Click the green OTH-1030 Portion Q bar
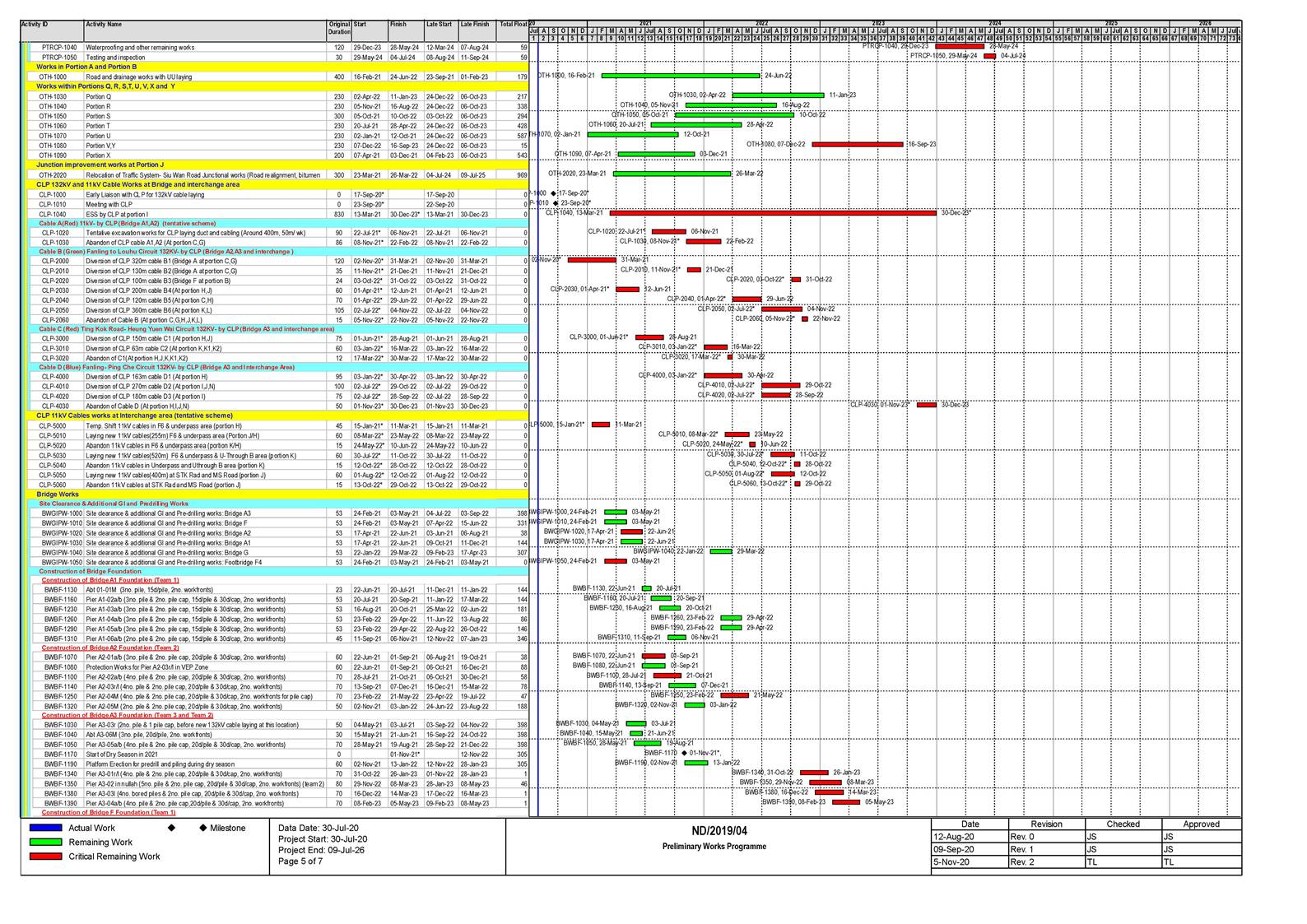Image resolution: width=1307 pixels, height=924 pixels. (x=778, y=95)
